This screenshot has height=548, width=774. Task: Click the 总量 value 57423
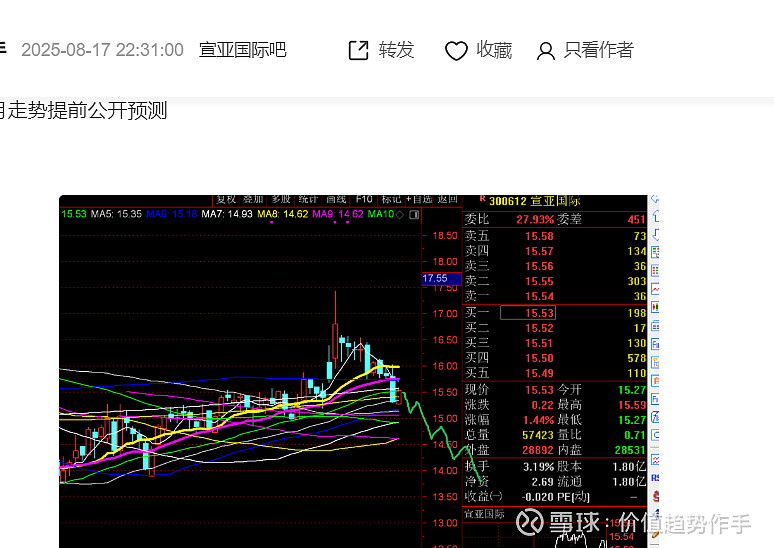click(538, 435)
